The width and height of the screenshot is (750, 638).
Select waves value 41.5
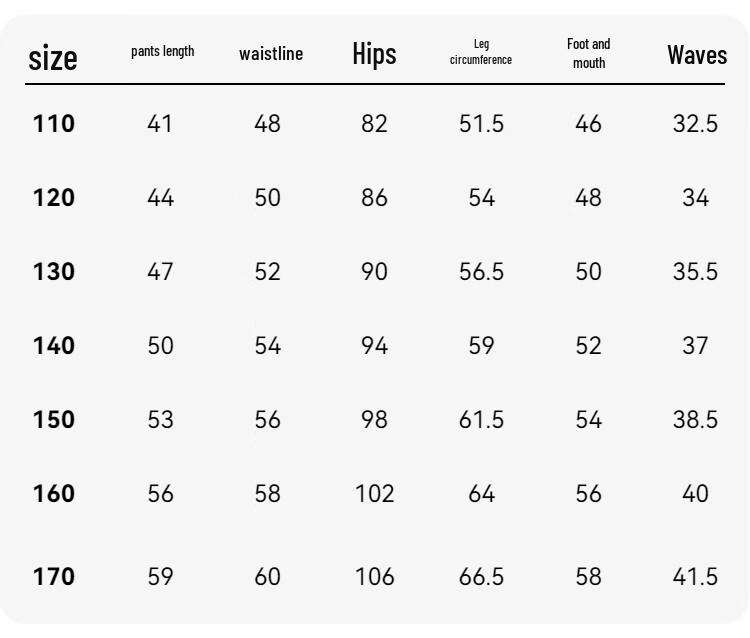(695, 576)
